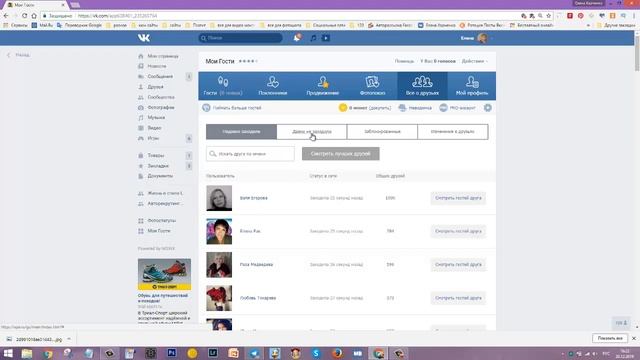Click the Назад back link
Screen dimensions: 640x360
pyautogui.click(x=22, y=55)
